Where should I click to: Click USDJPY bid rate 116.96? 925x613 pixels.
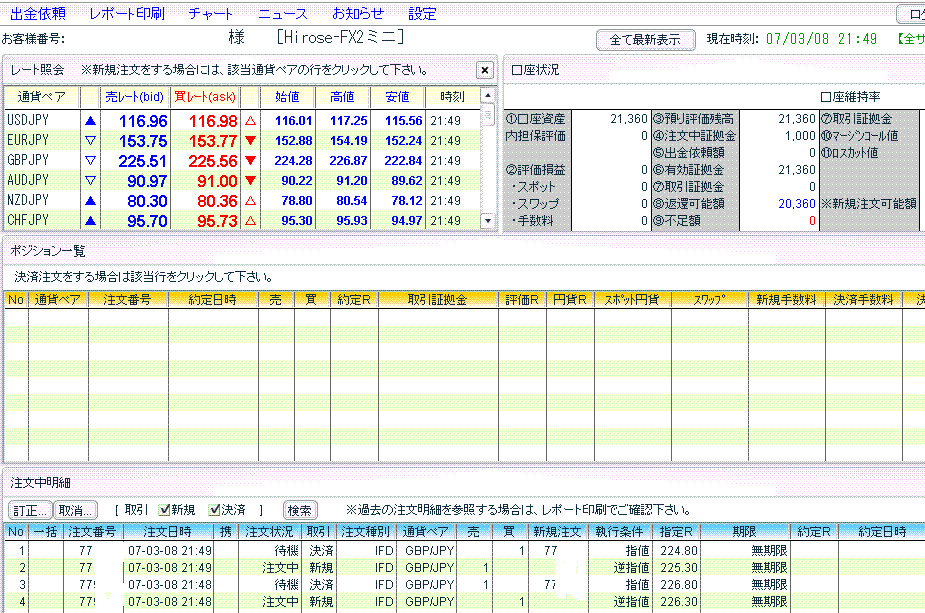[x=143, y=121]
